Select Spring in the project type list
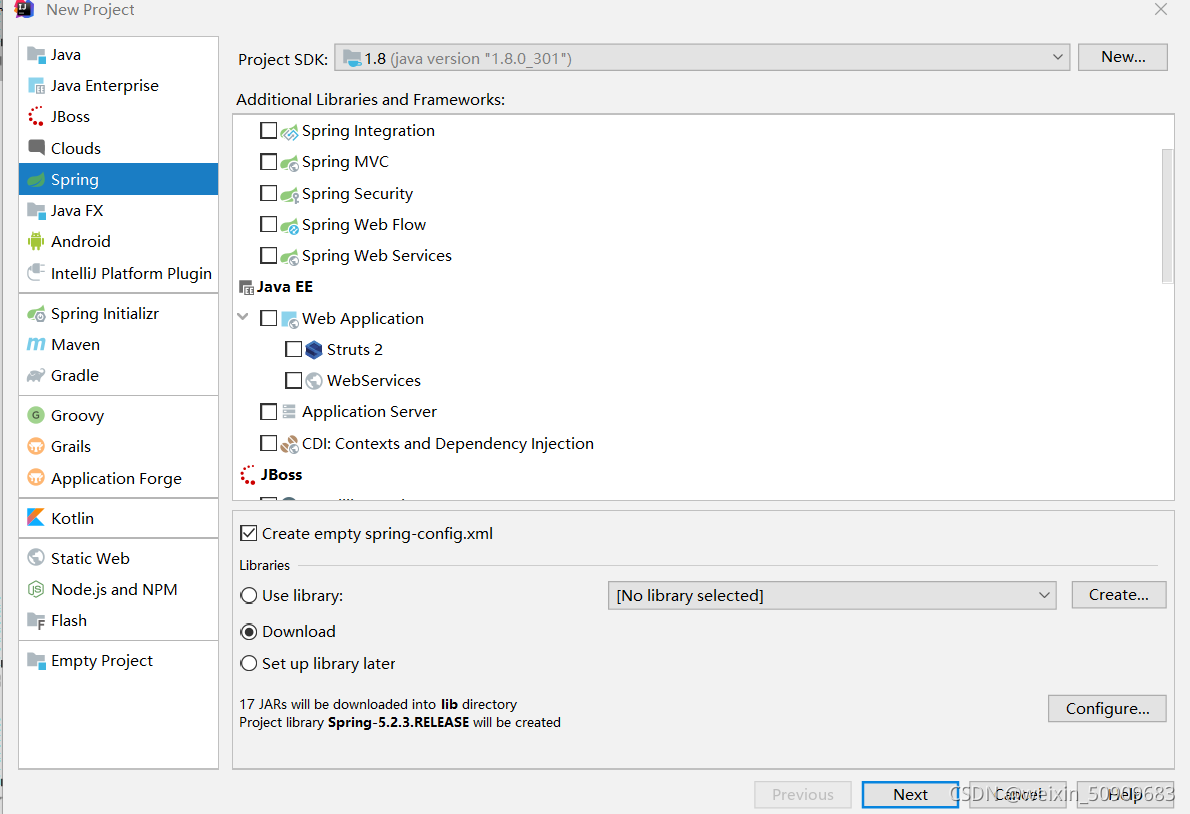 click(118, 179)
